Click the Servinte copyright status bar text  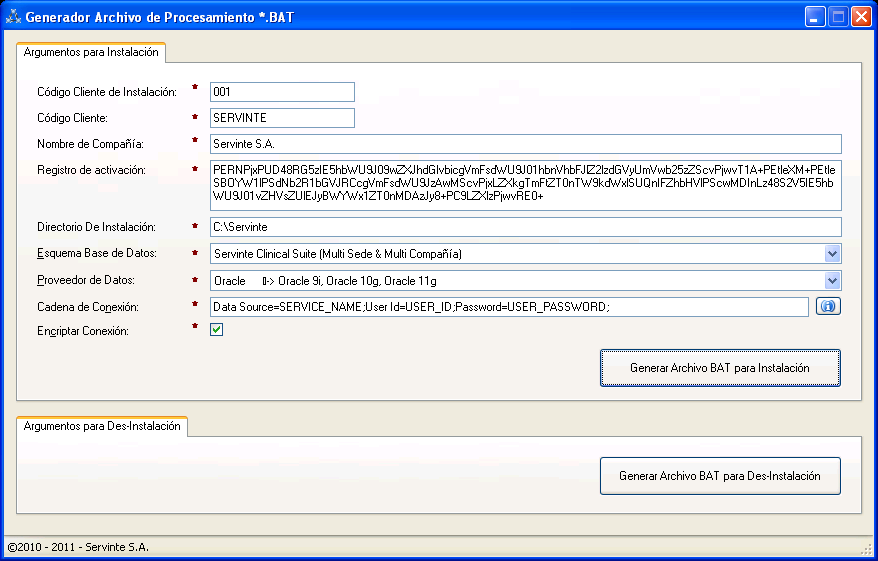[78, 547]
